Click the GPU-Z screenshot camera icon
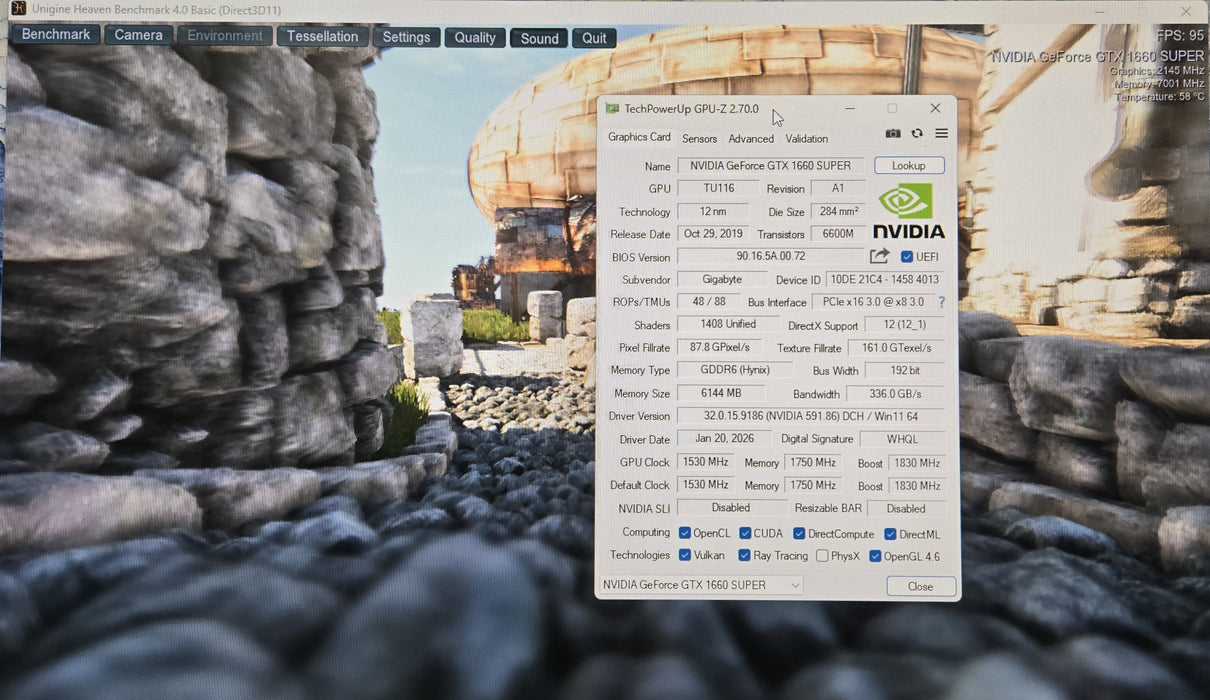Viewport: 1210px width, 700px height. pos(892,134)
